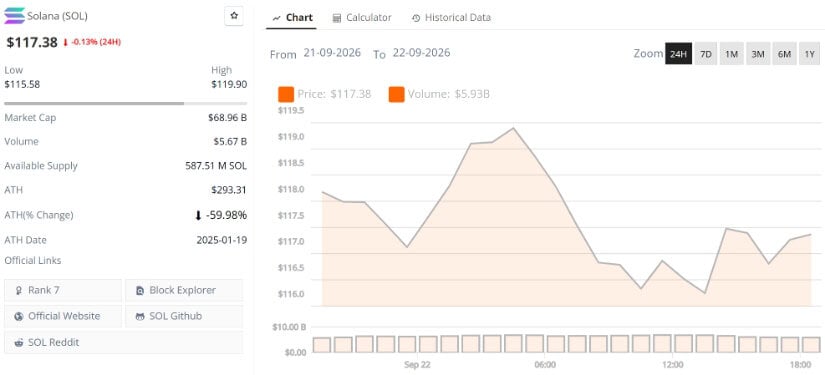Open the SOL Github link
Viewport: 825px width, 375px height.
coord(184,316)
